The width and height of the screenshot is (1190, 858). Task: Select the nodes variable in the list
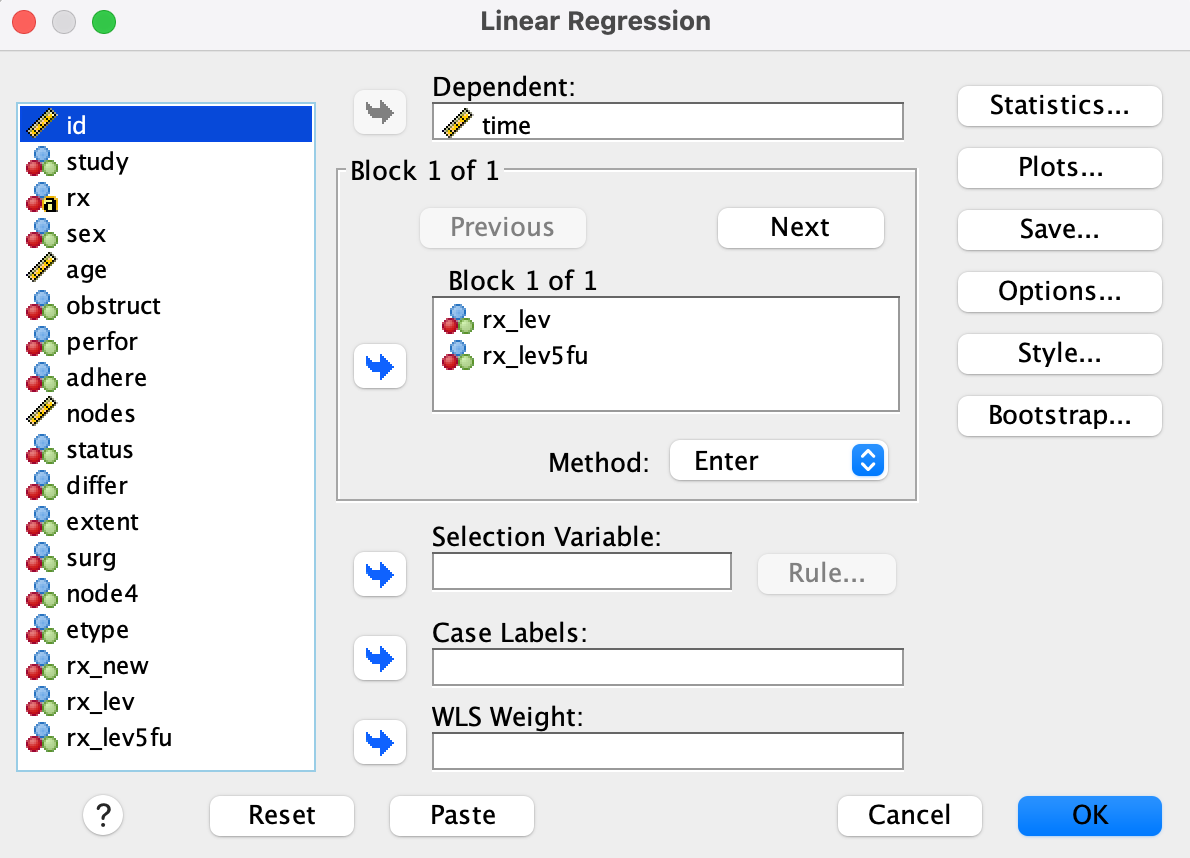point(100,414)
